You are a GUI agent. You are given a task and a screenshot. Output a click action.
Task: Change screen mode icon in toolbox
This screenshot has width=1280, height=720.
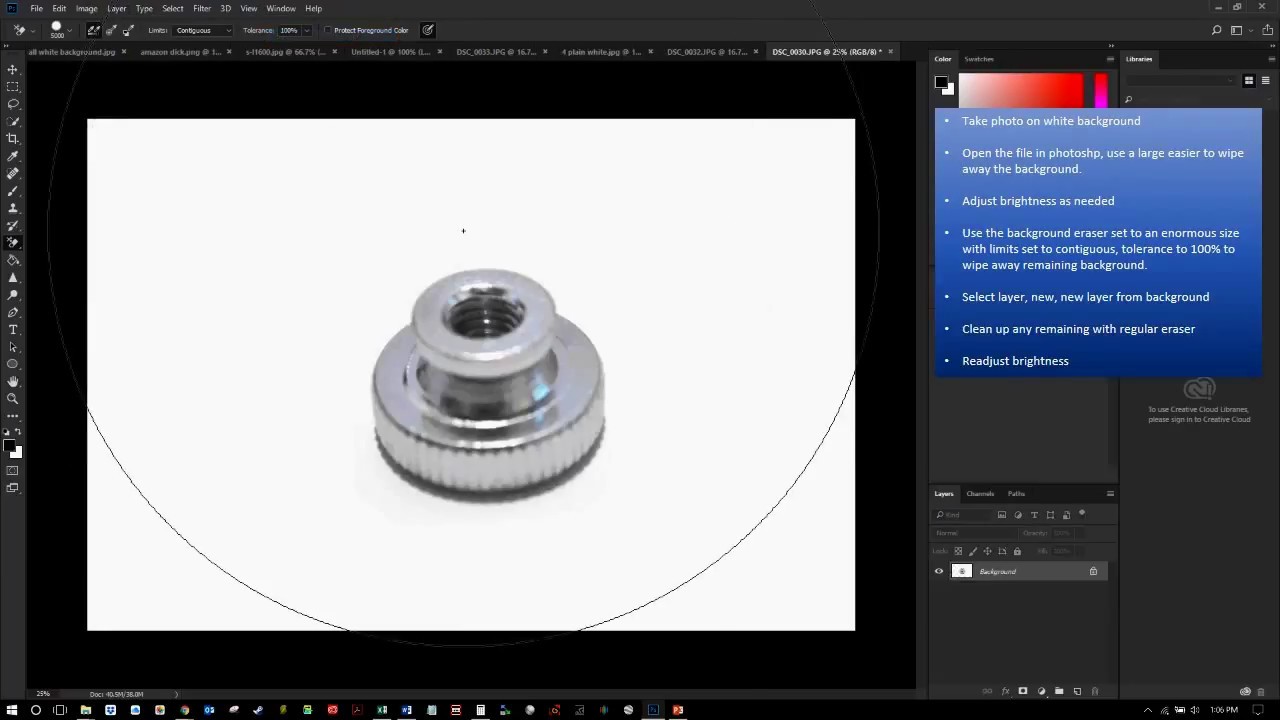[13, 488]
